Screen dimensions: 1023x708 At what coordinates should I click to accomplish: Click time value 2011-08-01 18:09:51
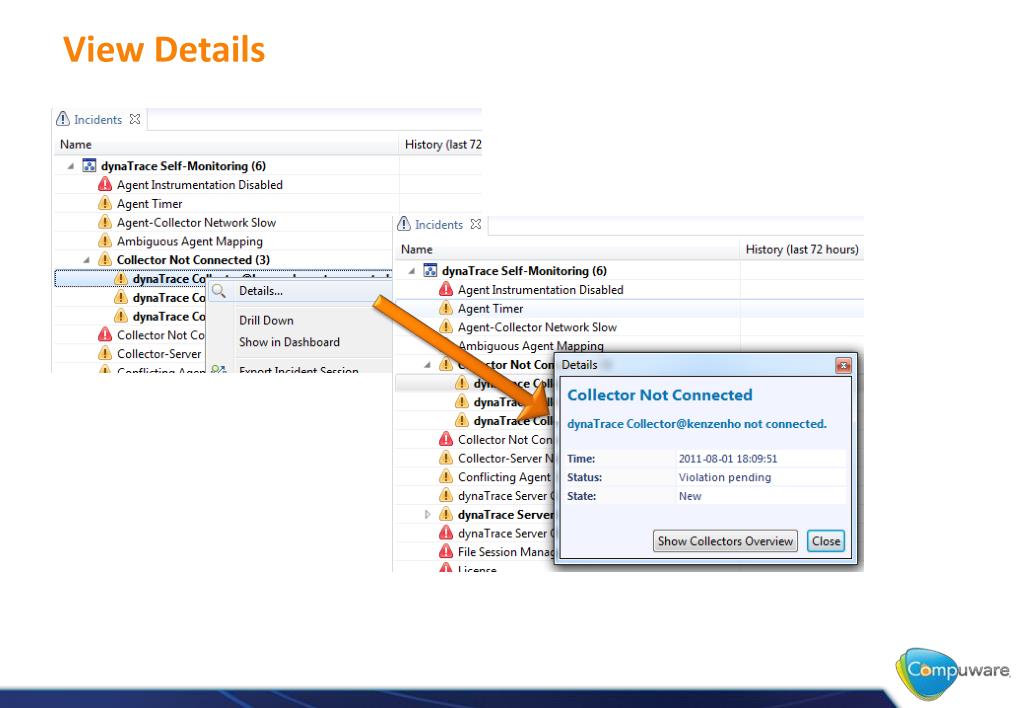(728, 459)
